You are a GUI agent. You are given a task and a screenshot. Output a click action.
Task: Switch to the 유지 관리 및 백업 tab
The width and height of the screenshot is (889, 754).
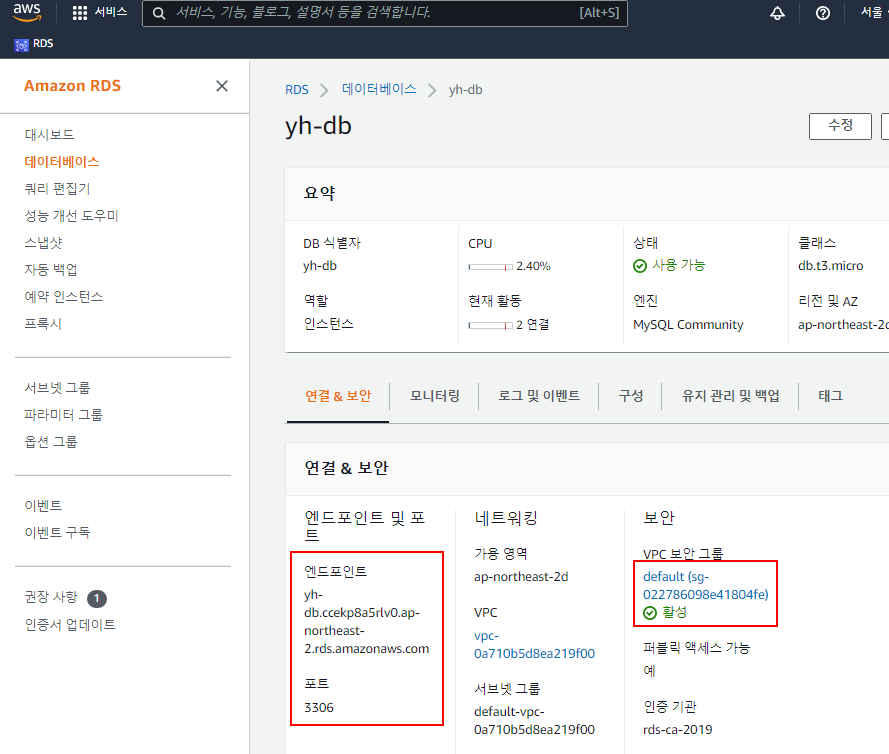click(x=730, y=396)
